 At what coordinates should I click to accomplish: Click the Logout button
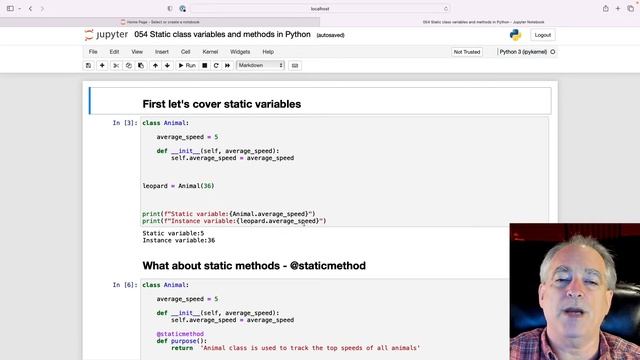pos(542,35)
